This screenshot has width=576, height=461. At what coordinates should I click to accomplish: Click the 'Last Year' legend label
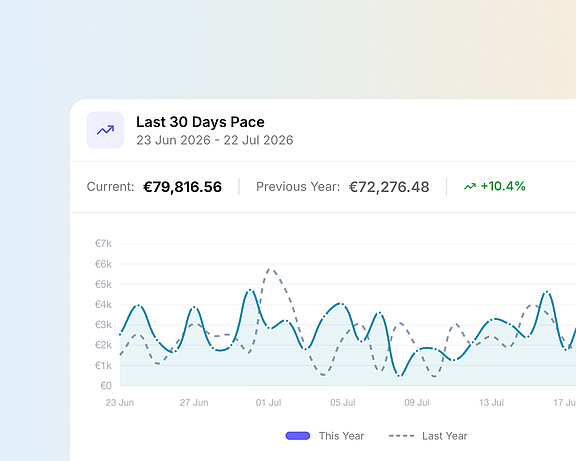pyautogui.click(x=444, y=436)
